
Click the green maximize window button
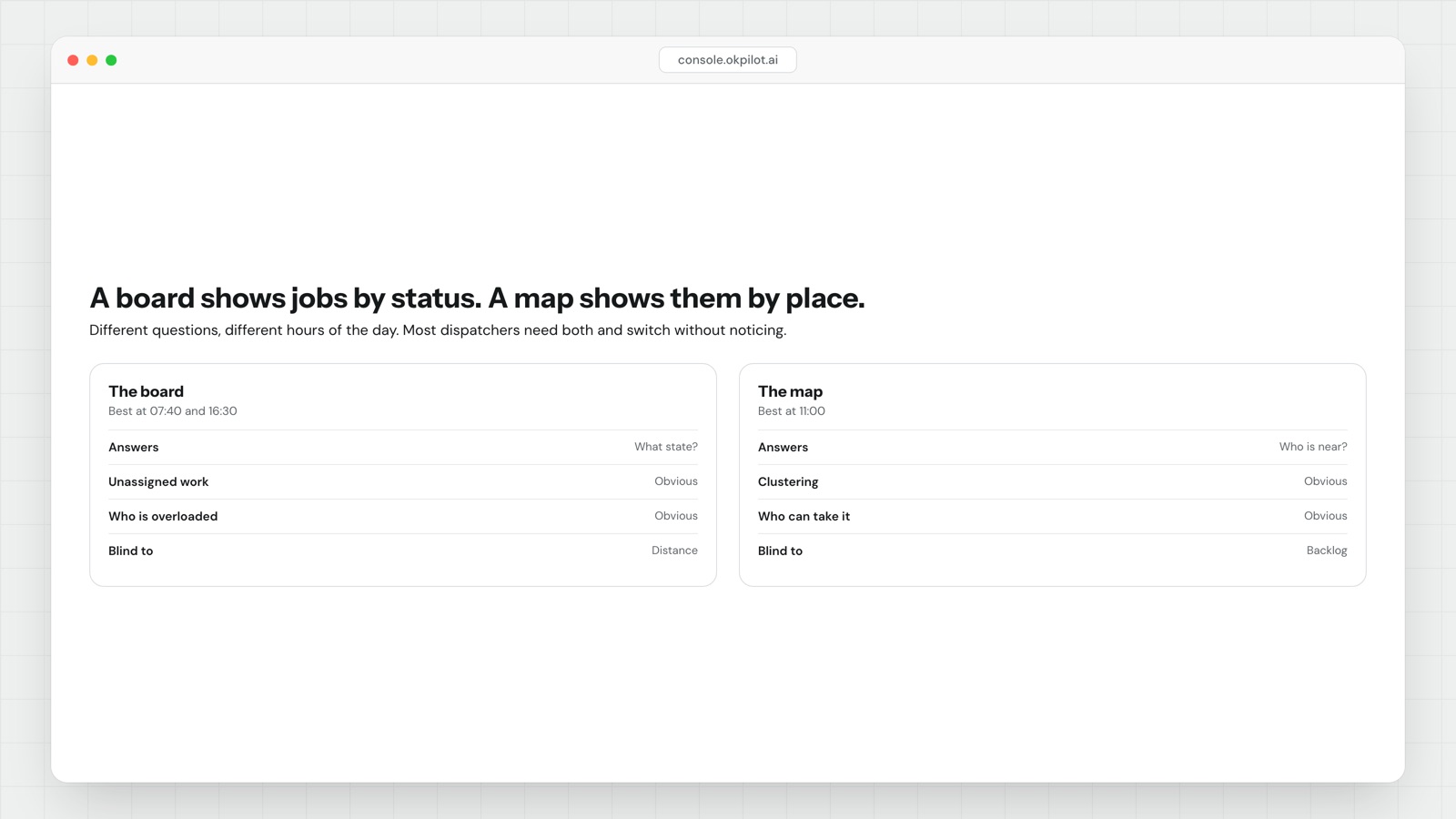coord(111,60)
